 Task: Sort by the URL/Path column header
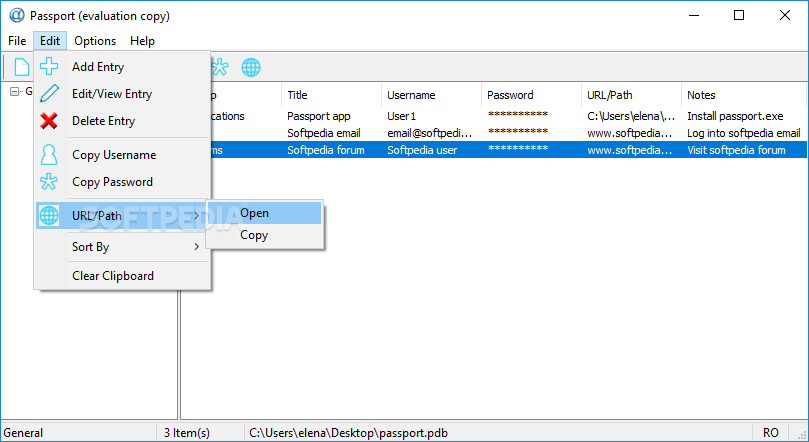click(x=631, y=95)
